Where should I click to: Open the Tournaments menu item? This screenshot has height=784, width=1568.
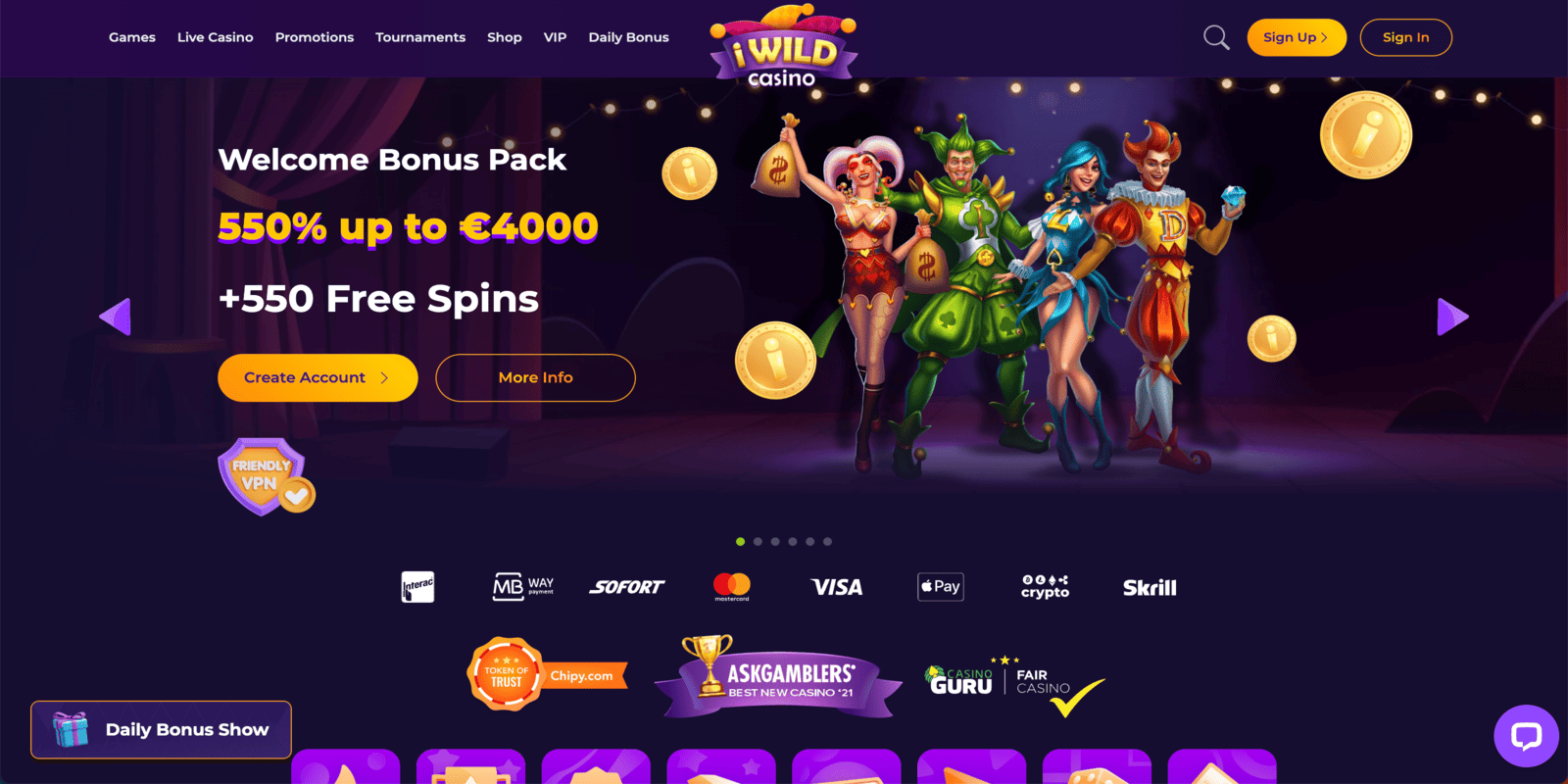pos(420,37)
